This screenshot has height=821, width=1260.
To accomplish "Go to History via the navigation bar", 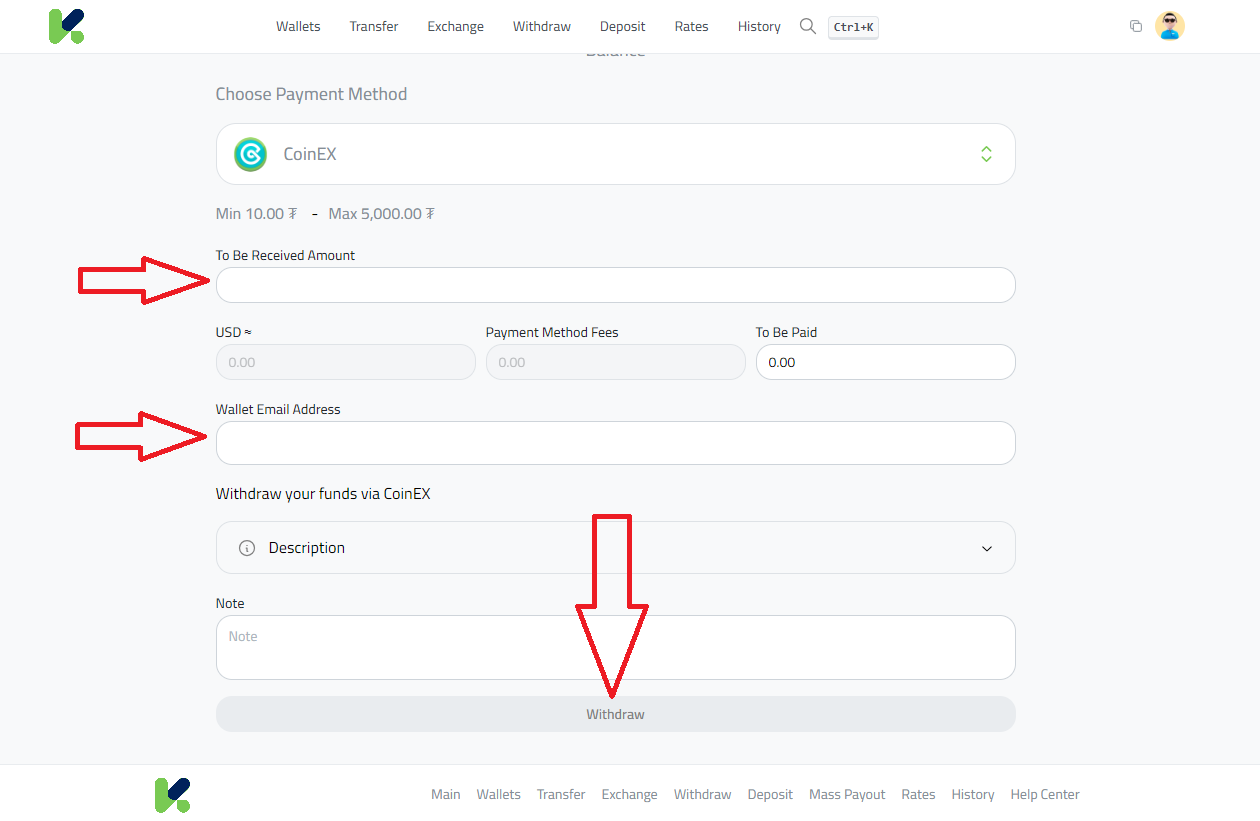I will [758, 26].
